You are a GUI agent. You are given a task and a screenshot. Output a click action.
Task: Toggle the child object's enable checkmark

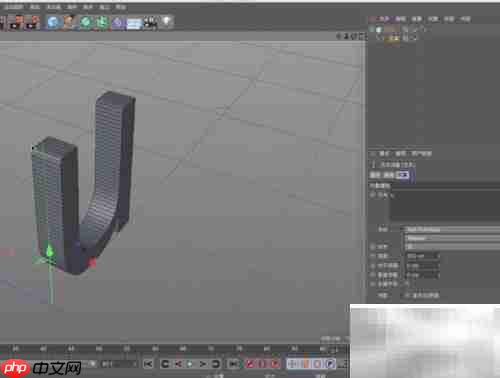(x=414, y=38)
